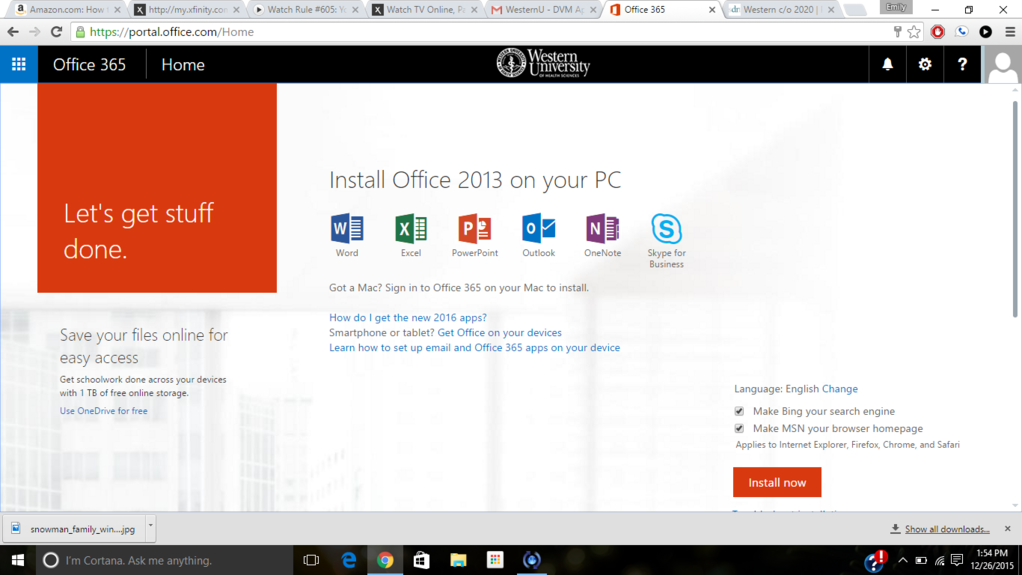Click the Cortana search box

tap(164, 560)
